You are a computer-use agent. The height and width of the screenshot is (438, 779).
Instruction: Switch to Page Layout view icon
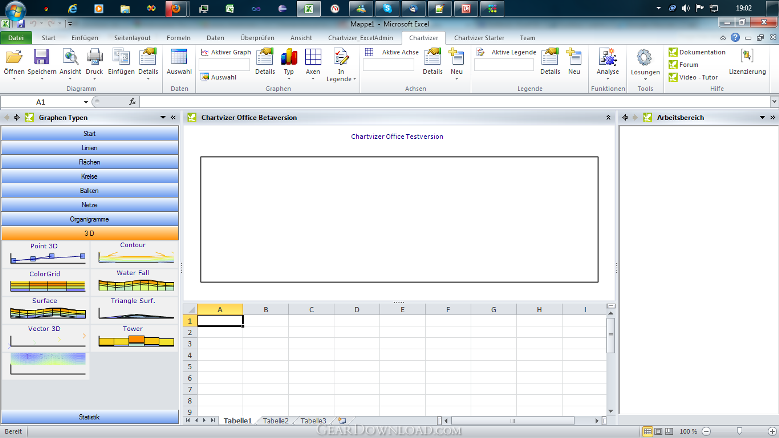658,432
